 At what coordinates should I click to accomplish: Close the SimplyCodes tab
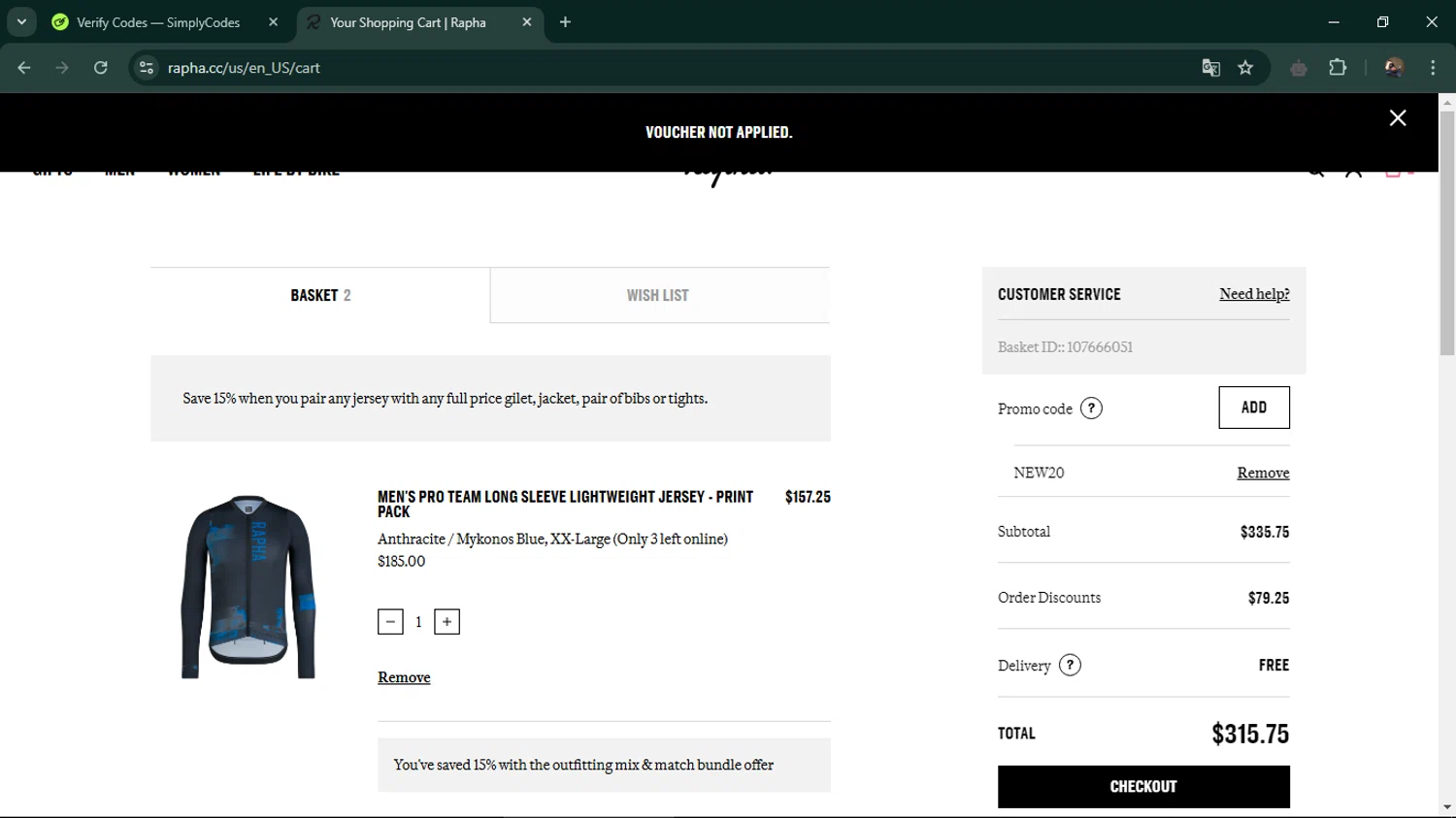[273, 22]
